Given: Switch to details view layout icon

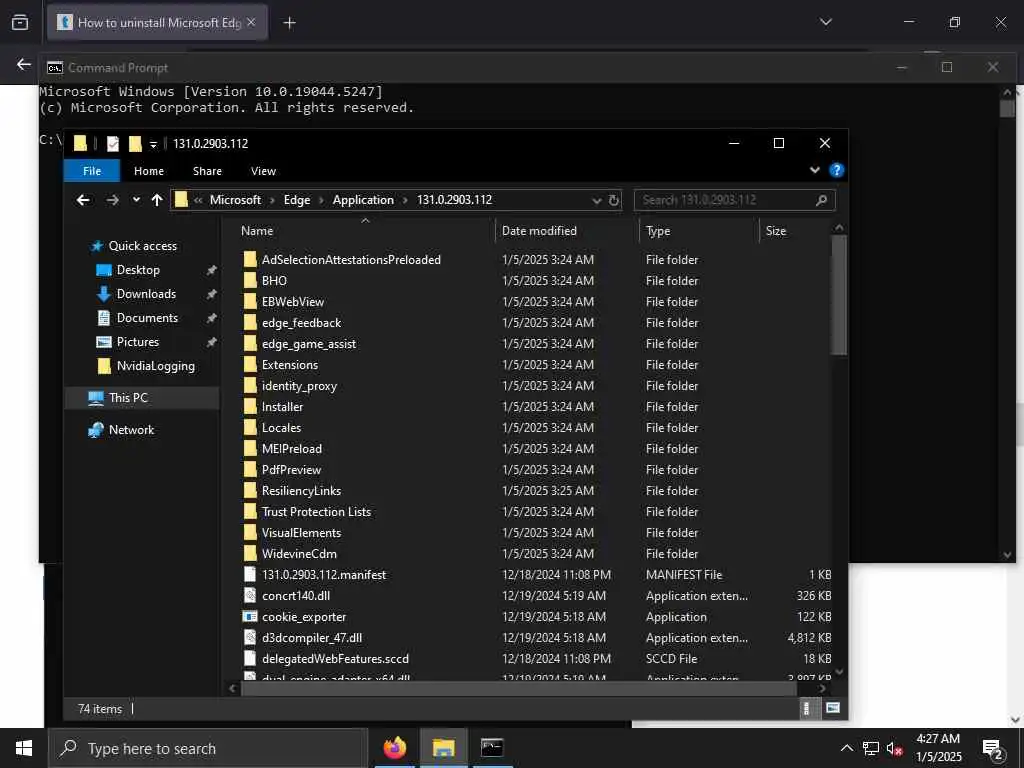Looking at the screenshot, I should (x=807, y=709).
